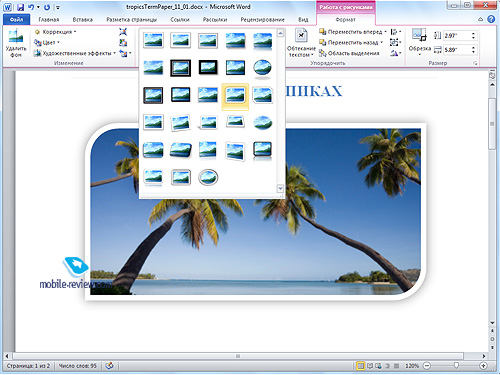Click the 120% zoom level button
The width and height of the screenshot is (500, 375).
412,366
